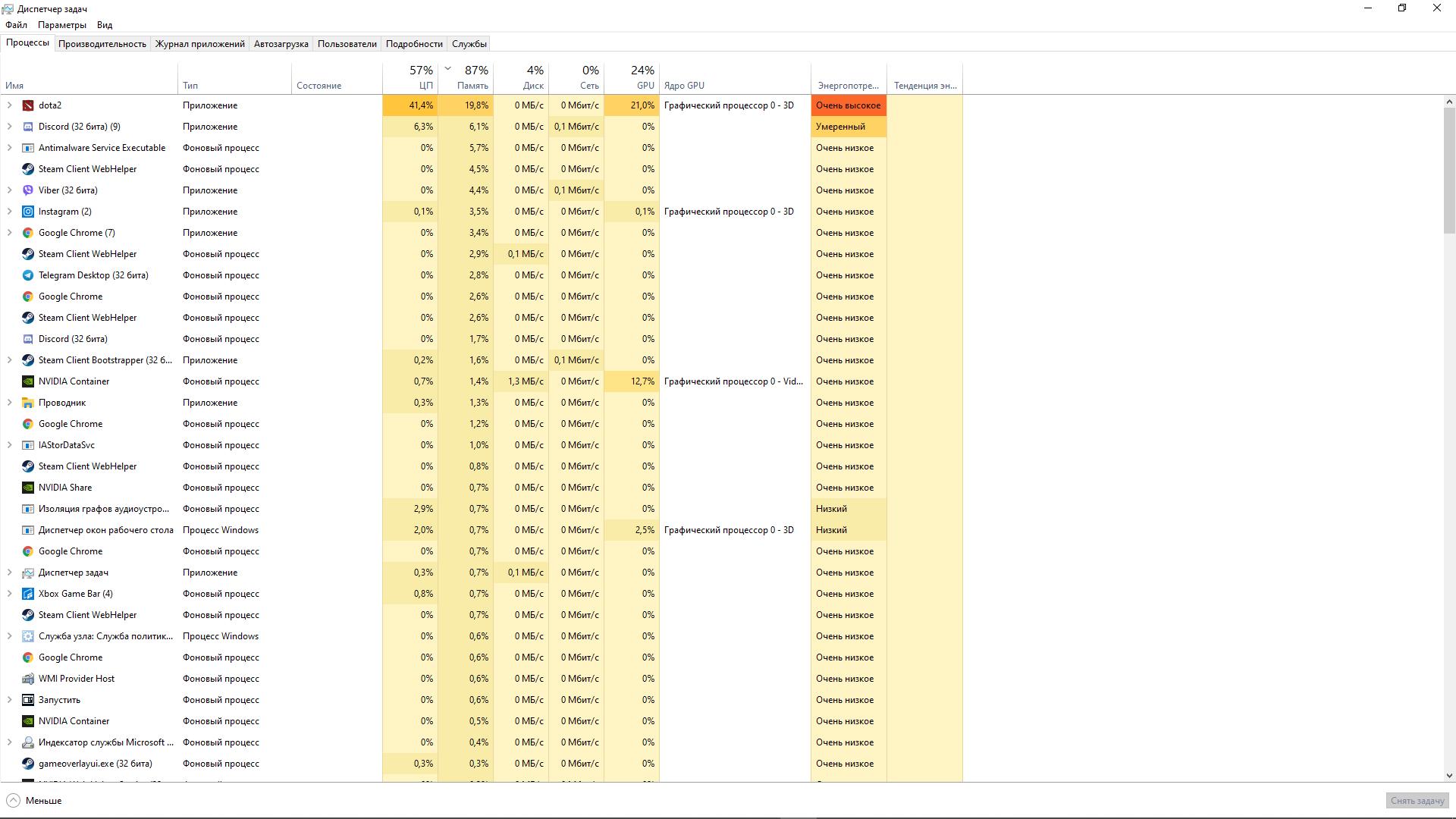Screen dimensions: 1456x819
Task: Switch to the Журнал приложений tab
Action: [x=200, y=44]
